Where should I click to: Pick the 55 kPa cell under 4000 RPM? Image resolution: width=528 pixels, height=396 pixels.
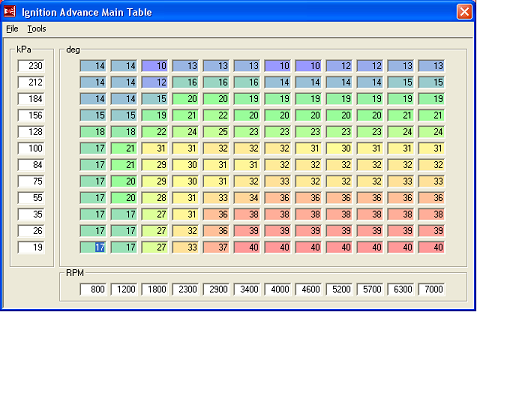(278, 198)
